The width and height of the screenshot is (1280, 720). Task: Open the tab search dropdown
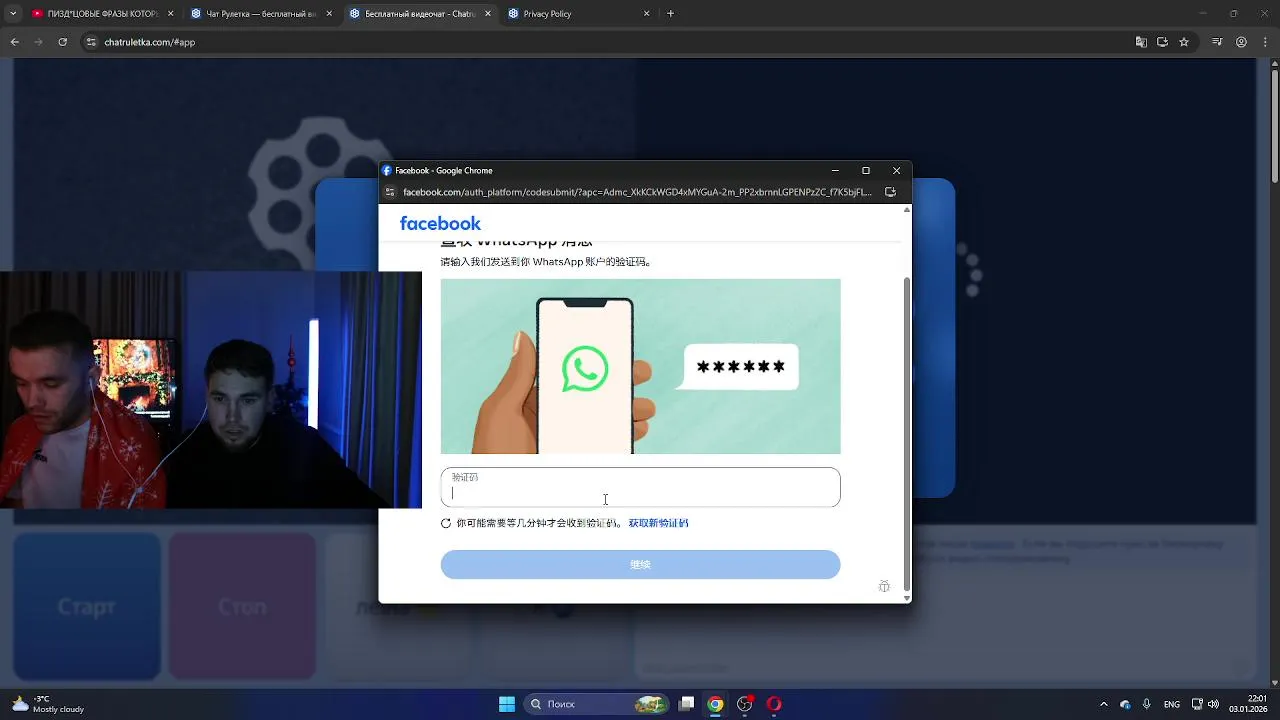[13, 14]
